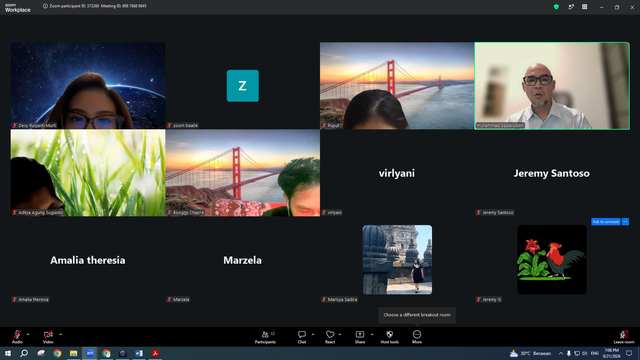This screenshot has height=360, width=640.
Task: Click Booggy Chapra name label
Action: 186,212
